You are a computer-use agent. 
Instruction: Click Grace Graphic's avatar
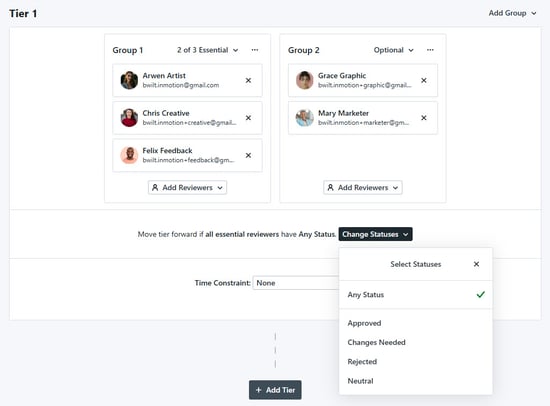click(x=304, y=80)
